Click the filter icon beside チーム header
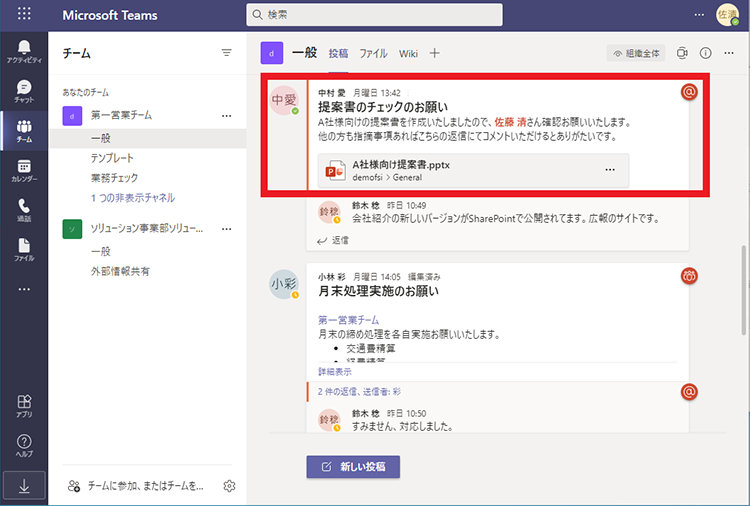The image size is (750, 506). click(x=226, y=53)
